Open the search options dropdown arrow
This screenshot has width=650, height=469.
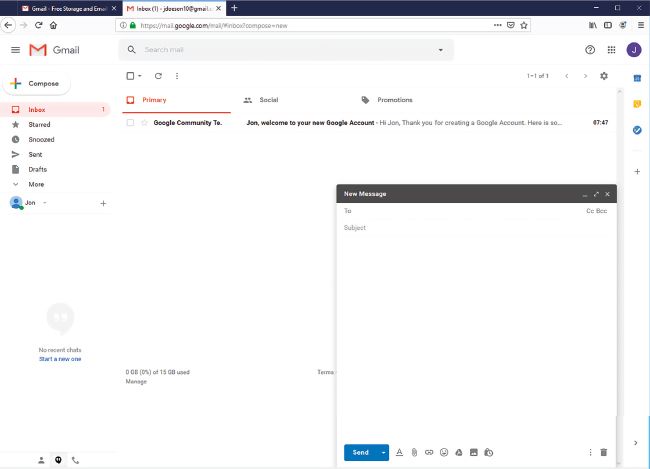coord(441,49)
